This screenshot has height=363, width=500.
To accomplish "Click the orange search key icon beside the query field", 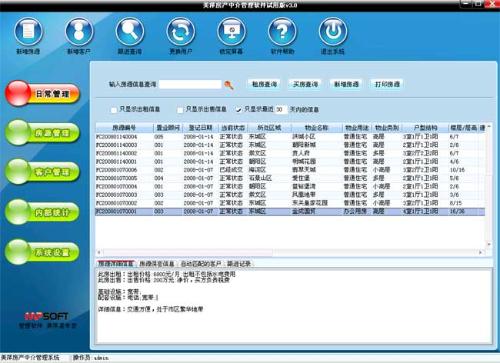I will tap(229, 85).
